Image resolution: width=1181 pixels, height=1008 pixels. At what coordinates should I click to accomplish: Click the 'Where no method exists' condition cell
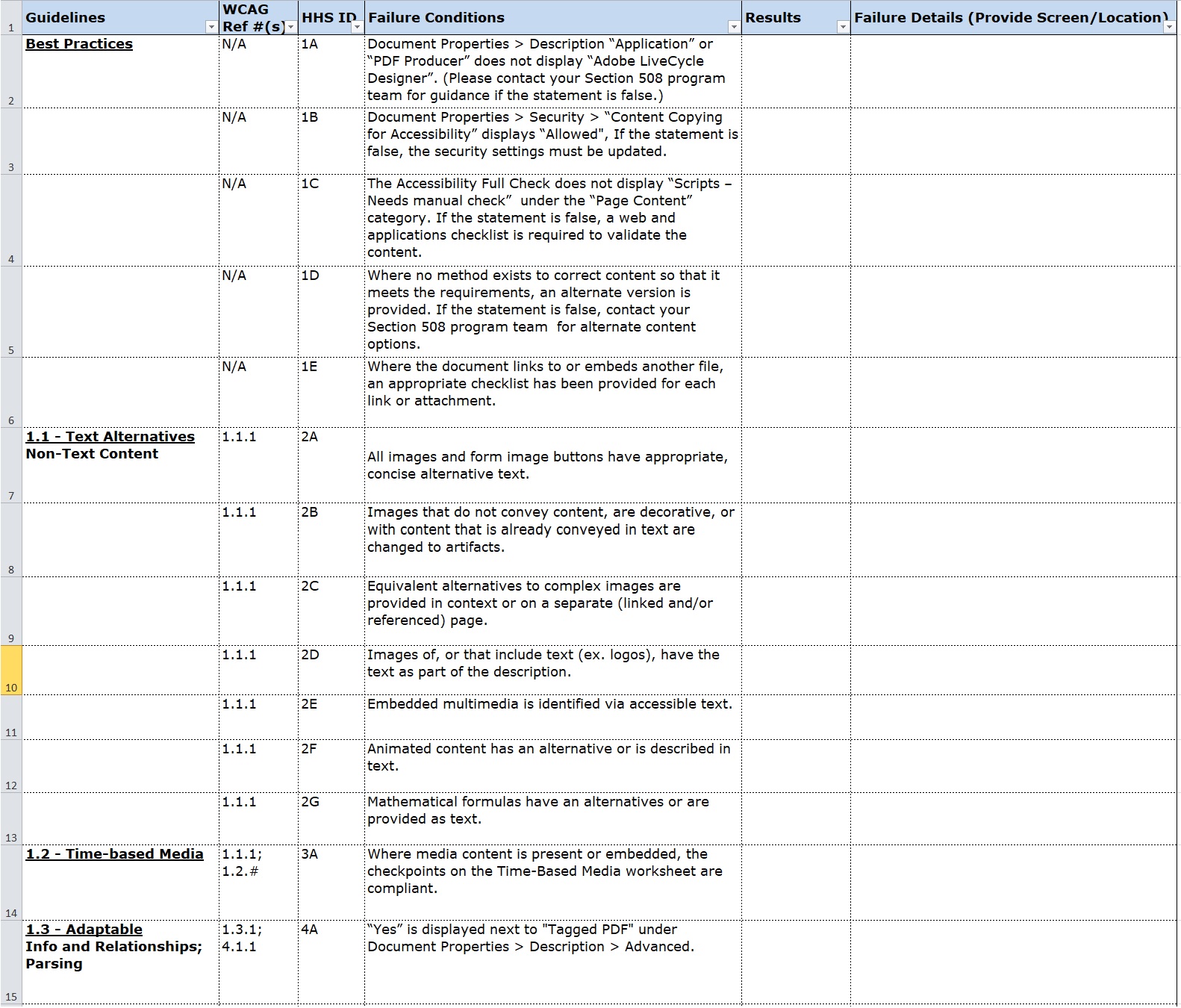[x=553, y=311]
